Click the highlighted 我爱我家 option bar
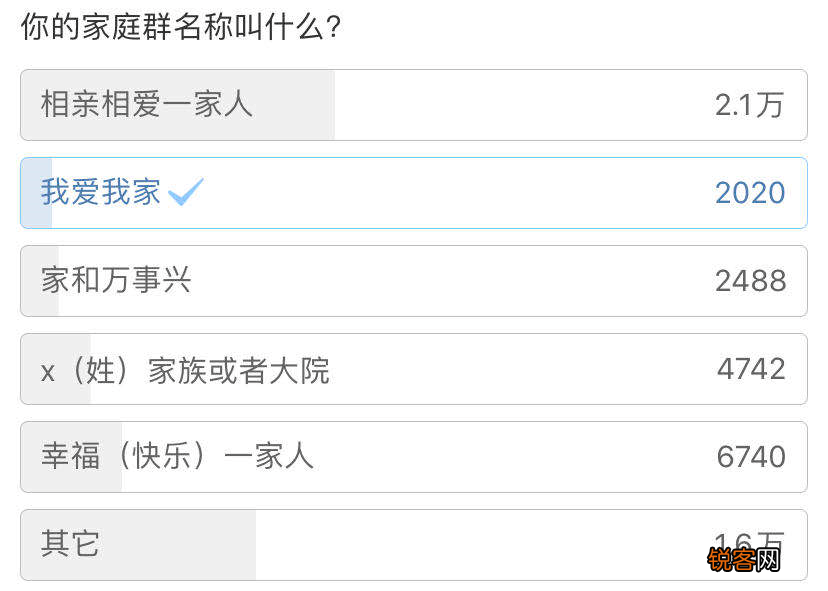The height and width of the screenshot is (591, 828). point(413,192)
